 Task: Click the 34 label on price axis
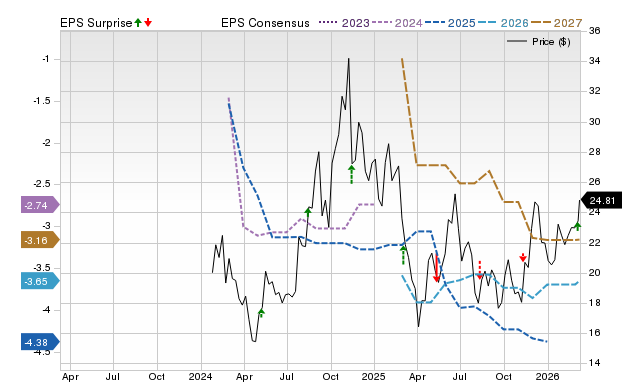(594, 61)
